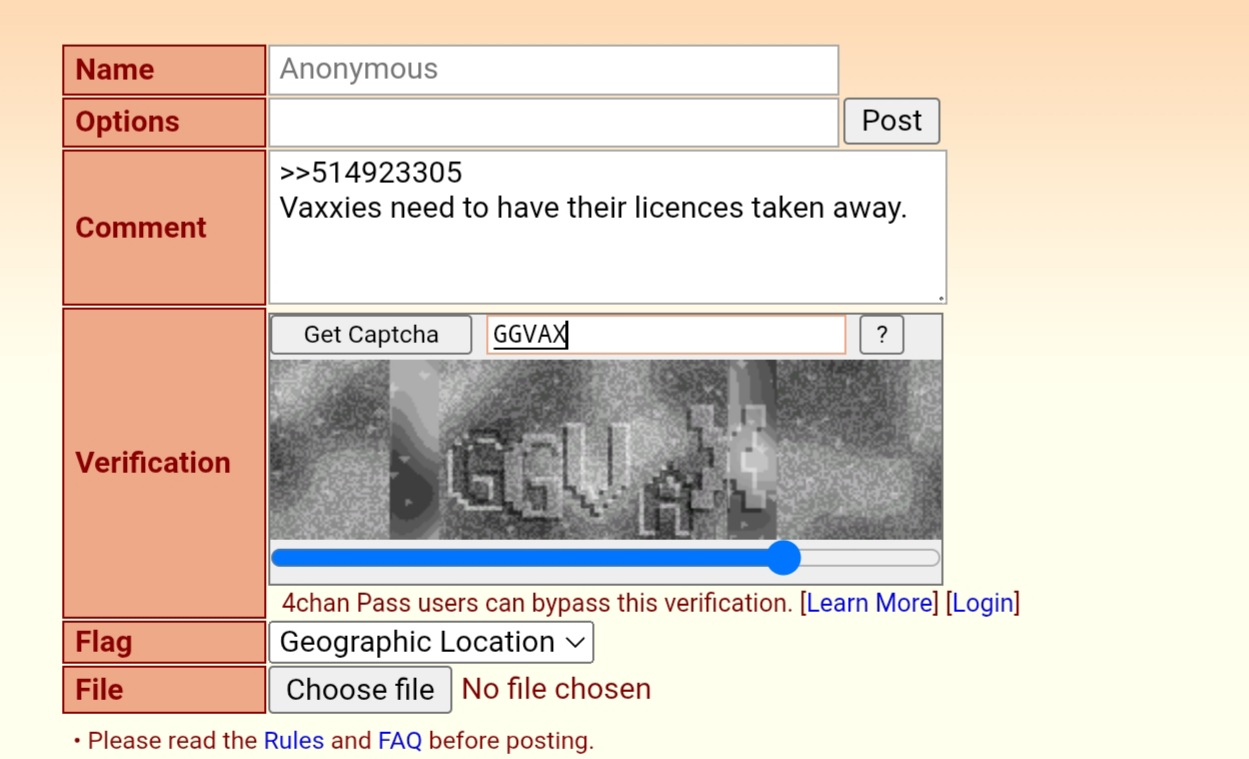
Task: Open the Geographic Location flag dropdown
Action: (431, 642)
